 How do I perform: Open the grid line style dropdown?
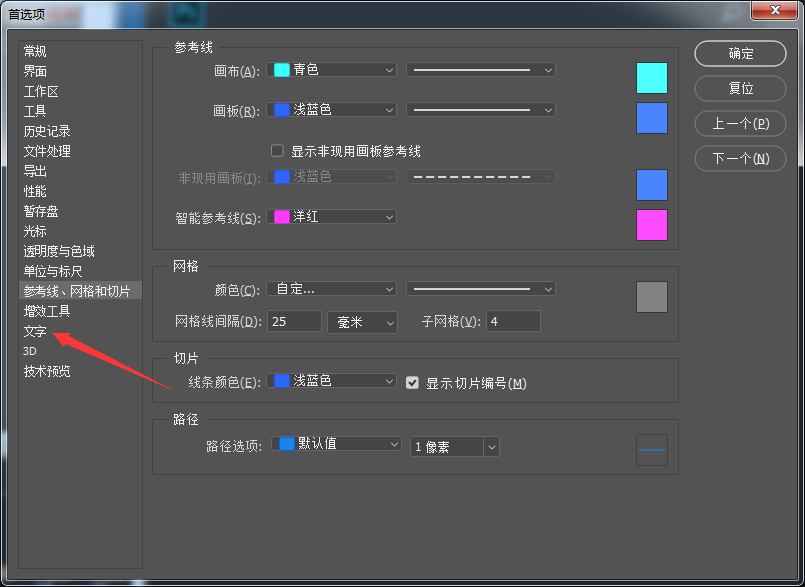click(481, 289)
